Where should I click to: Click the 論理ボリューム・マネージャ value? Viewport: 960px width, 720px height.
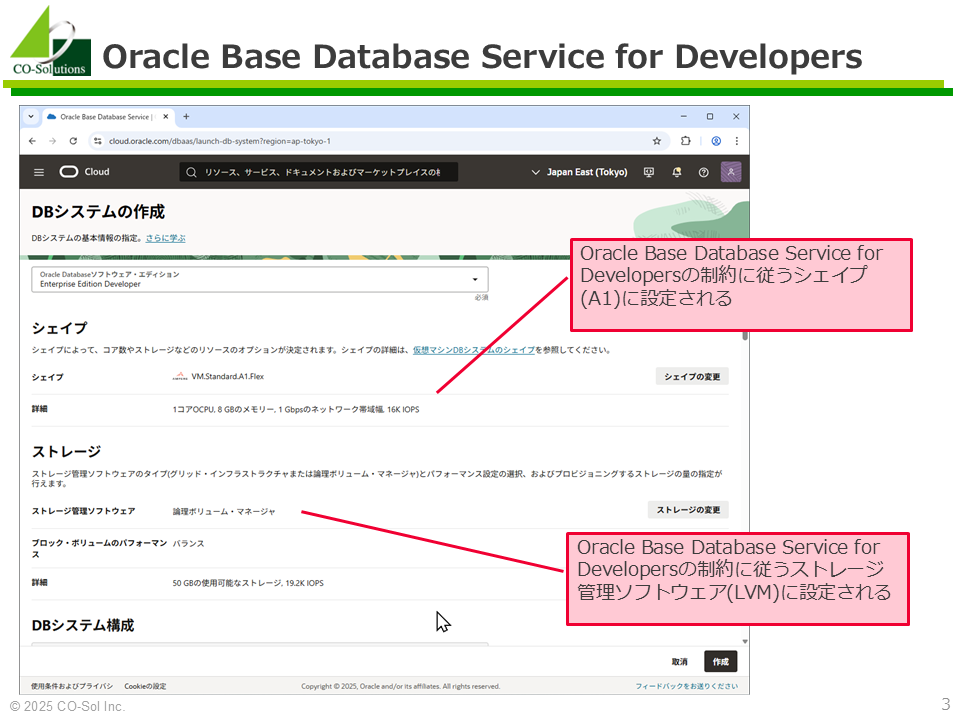224,511
